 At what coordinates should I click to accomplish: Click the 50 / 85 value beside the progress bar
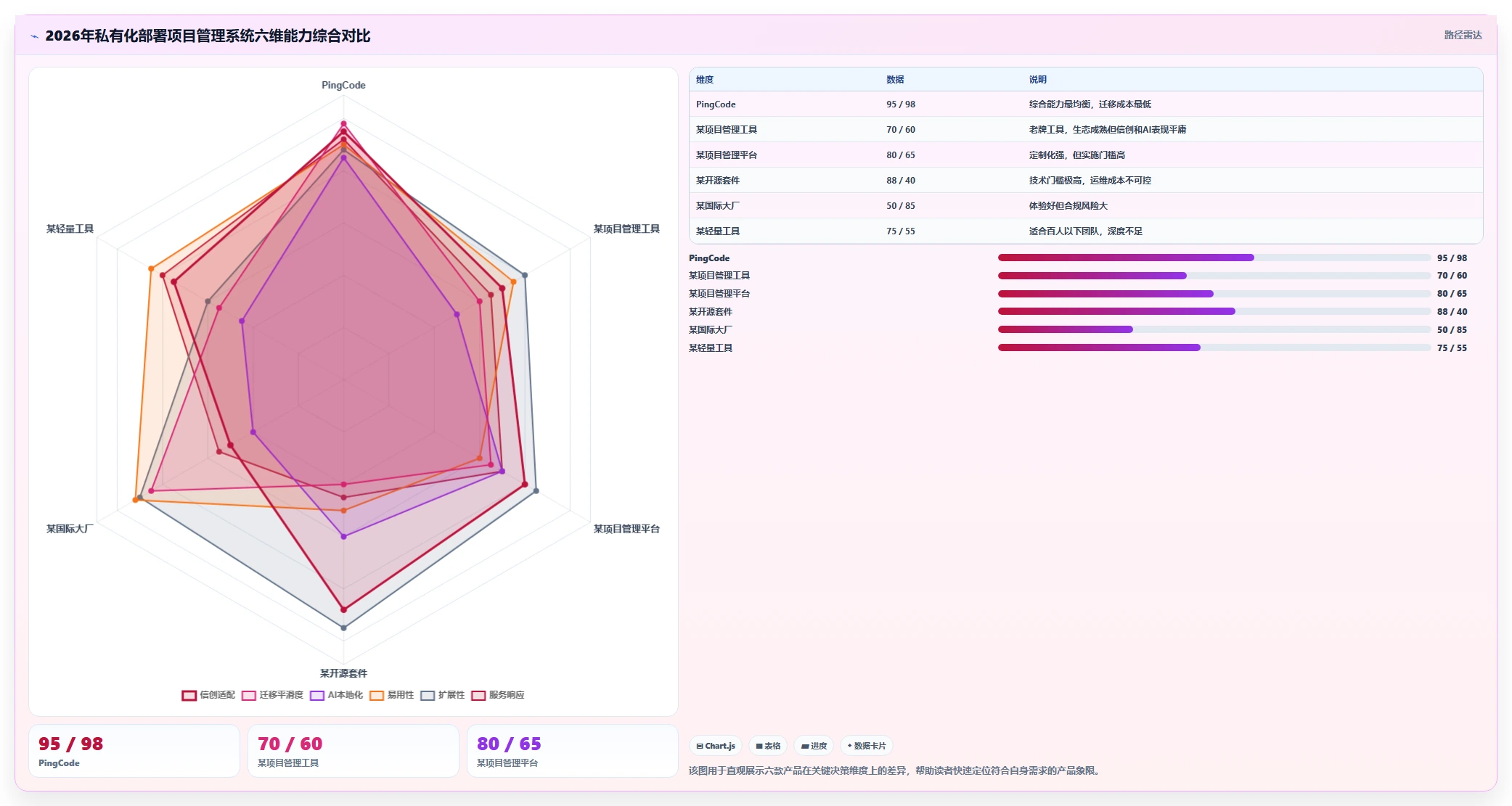pos(1452,330)
